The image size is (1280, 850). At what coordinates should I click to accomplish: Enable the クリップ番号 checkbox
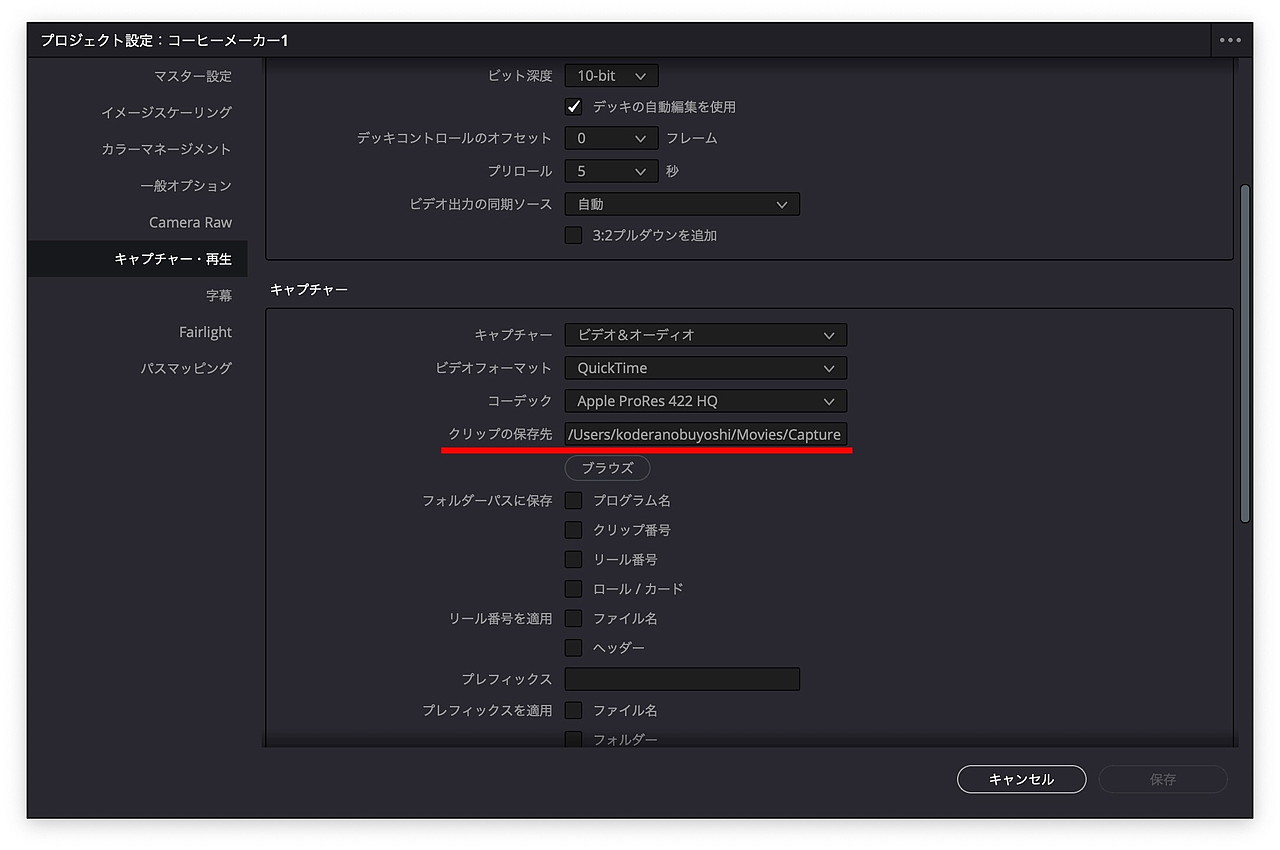(573, 530)
